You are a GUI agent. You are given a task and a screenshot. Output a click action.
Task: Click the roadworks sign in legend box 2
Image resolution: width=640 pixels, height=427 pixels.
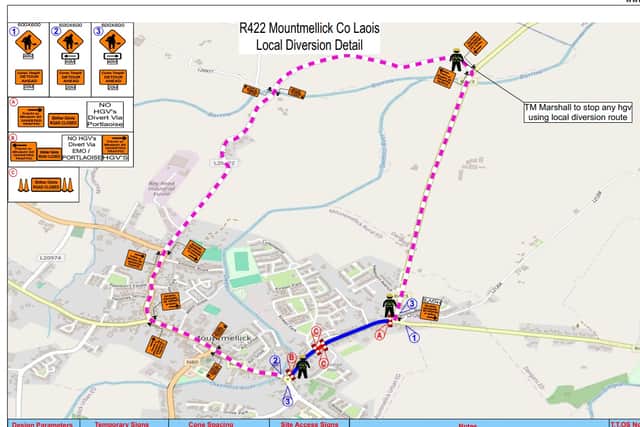coord(70,41)
